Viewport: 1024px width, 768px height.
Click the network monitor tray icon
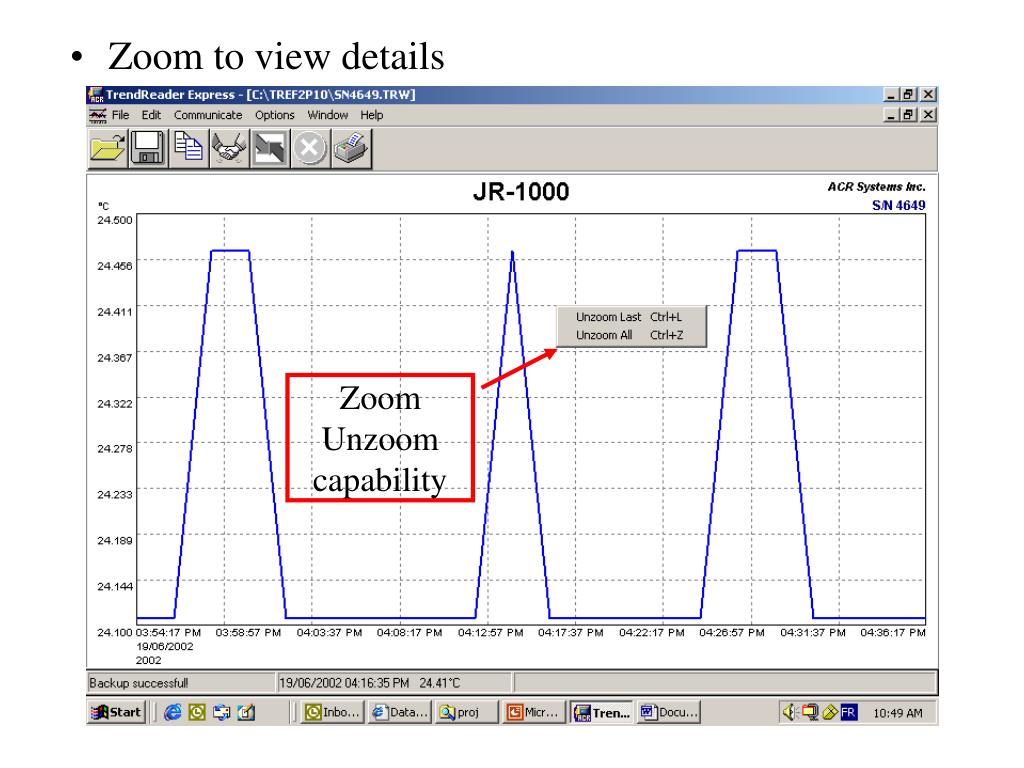(810, 712)
